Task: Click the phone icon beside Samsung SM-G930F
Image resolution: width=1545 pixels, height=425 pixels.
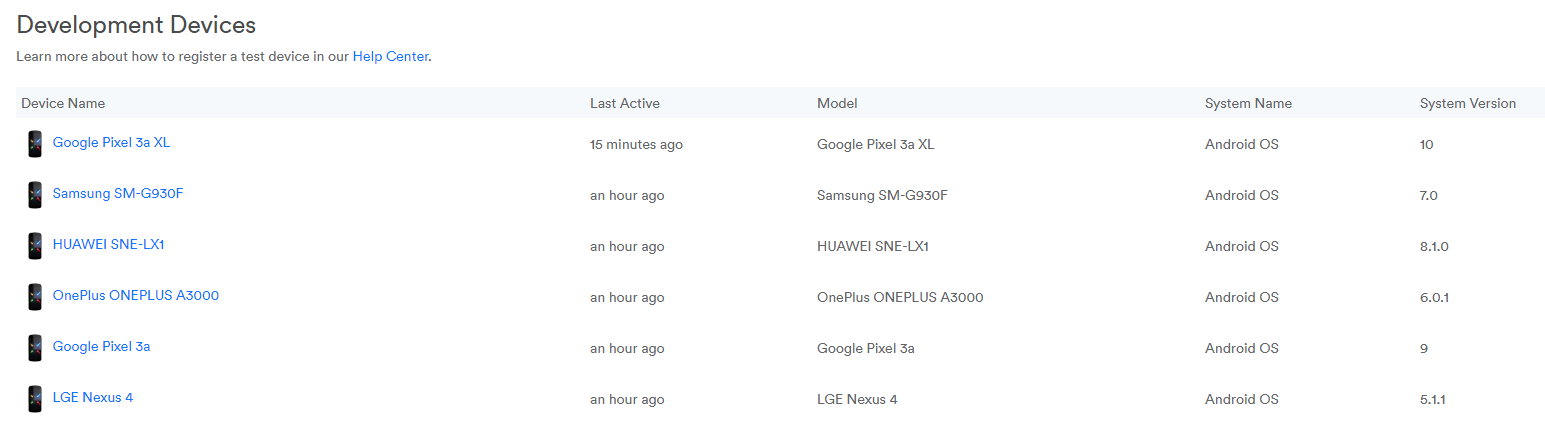Action: [35, 195]
